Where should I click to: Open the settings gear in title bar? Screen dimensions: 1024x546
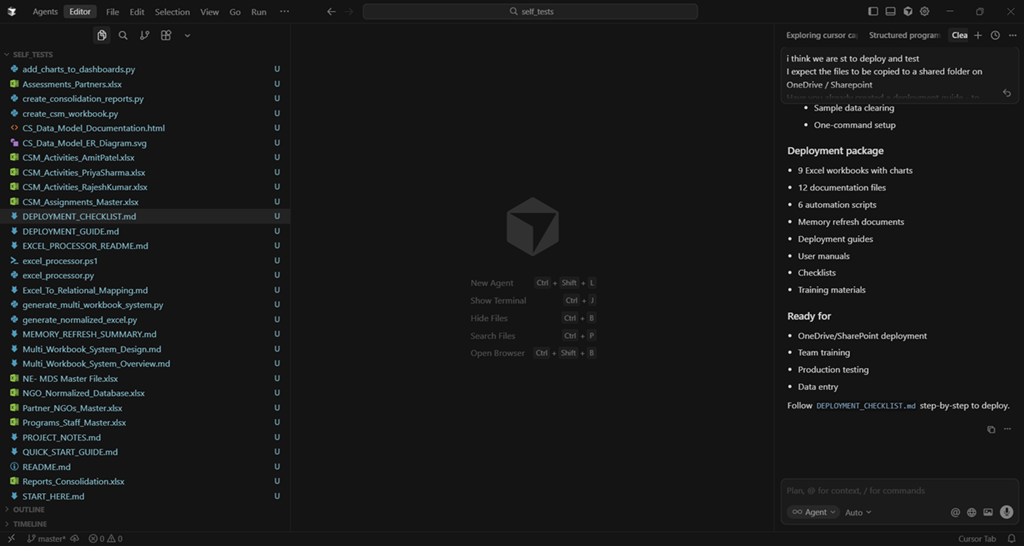pos(925,12)
